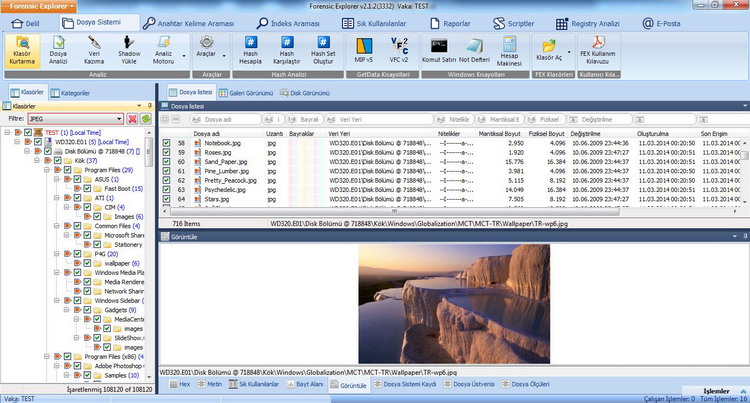Launch the Hesap Makinesi calculator
This screenshot has width=750, height=403.
[509, 50]
